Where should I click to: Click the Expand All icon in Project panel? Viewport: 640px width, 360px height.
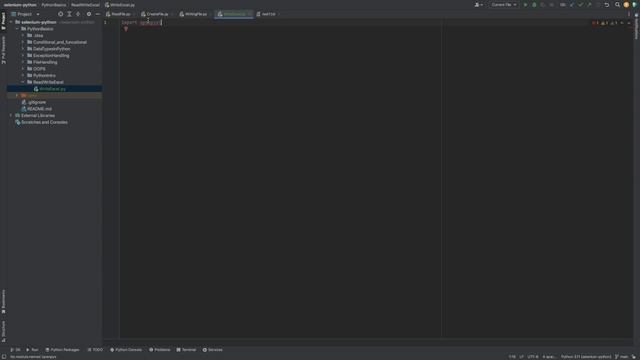[69, 14]
